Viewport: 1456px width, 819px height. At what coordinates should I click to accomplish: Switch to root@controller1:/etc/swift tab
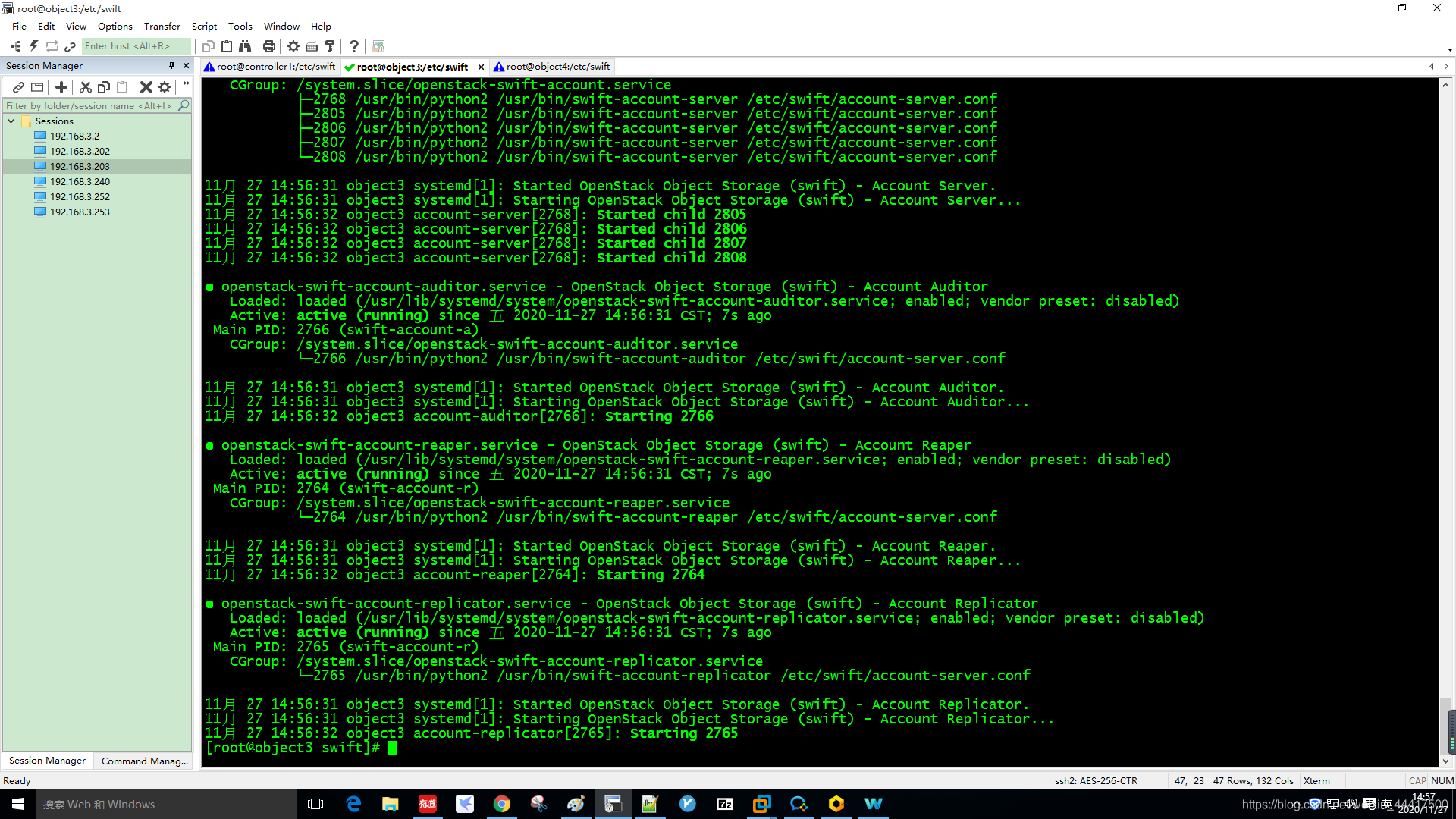[270, 67]
